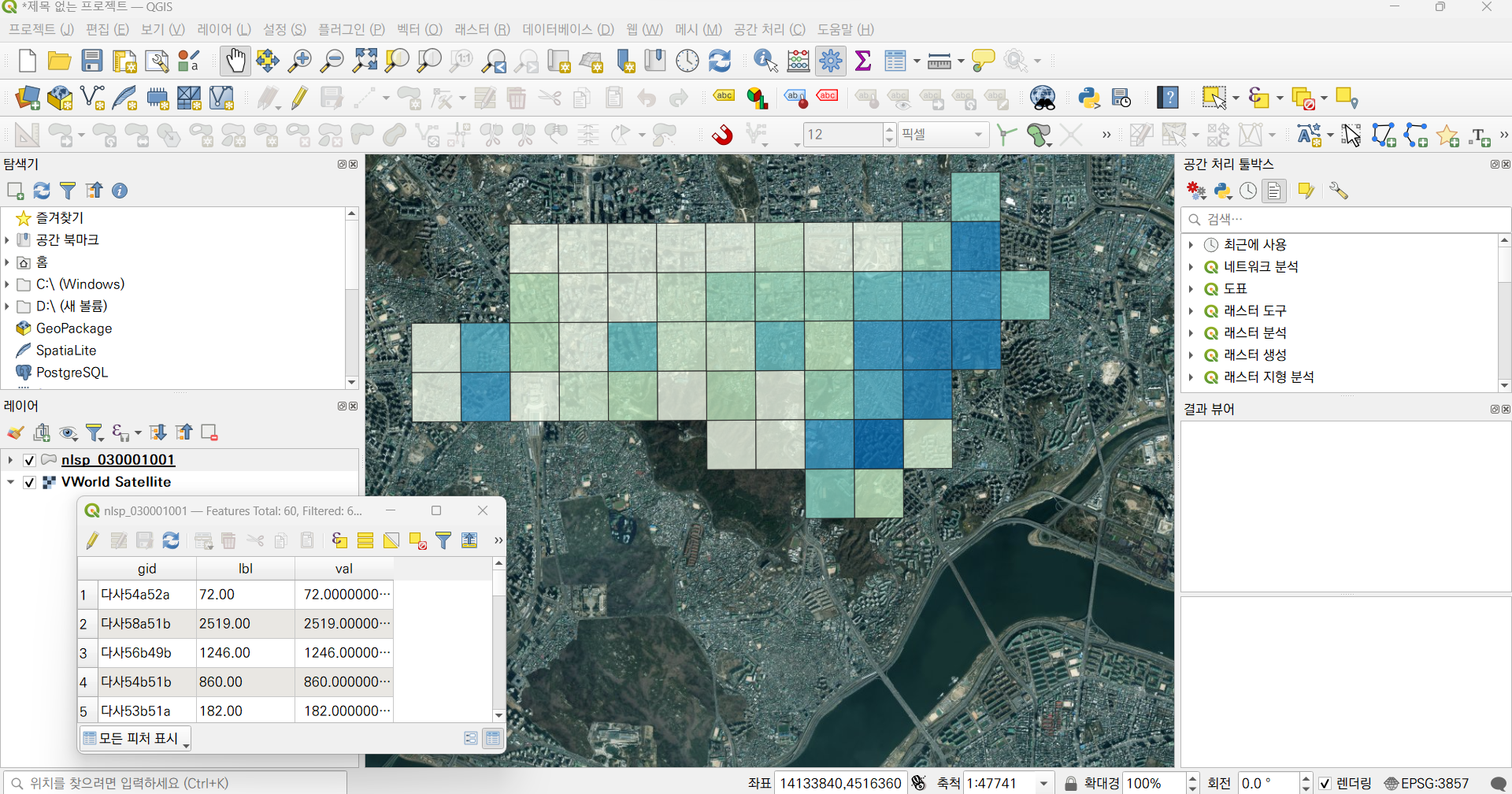This screenshot has height=794, width=1512.
Task: Toggle the scale lock icon
Action: [1070, 784]
